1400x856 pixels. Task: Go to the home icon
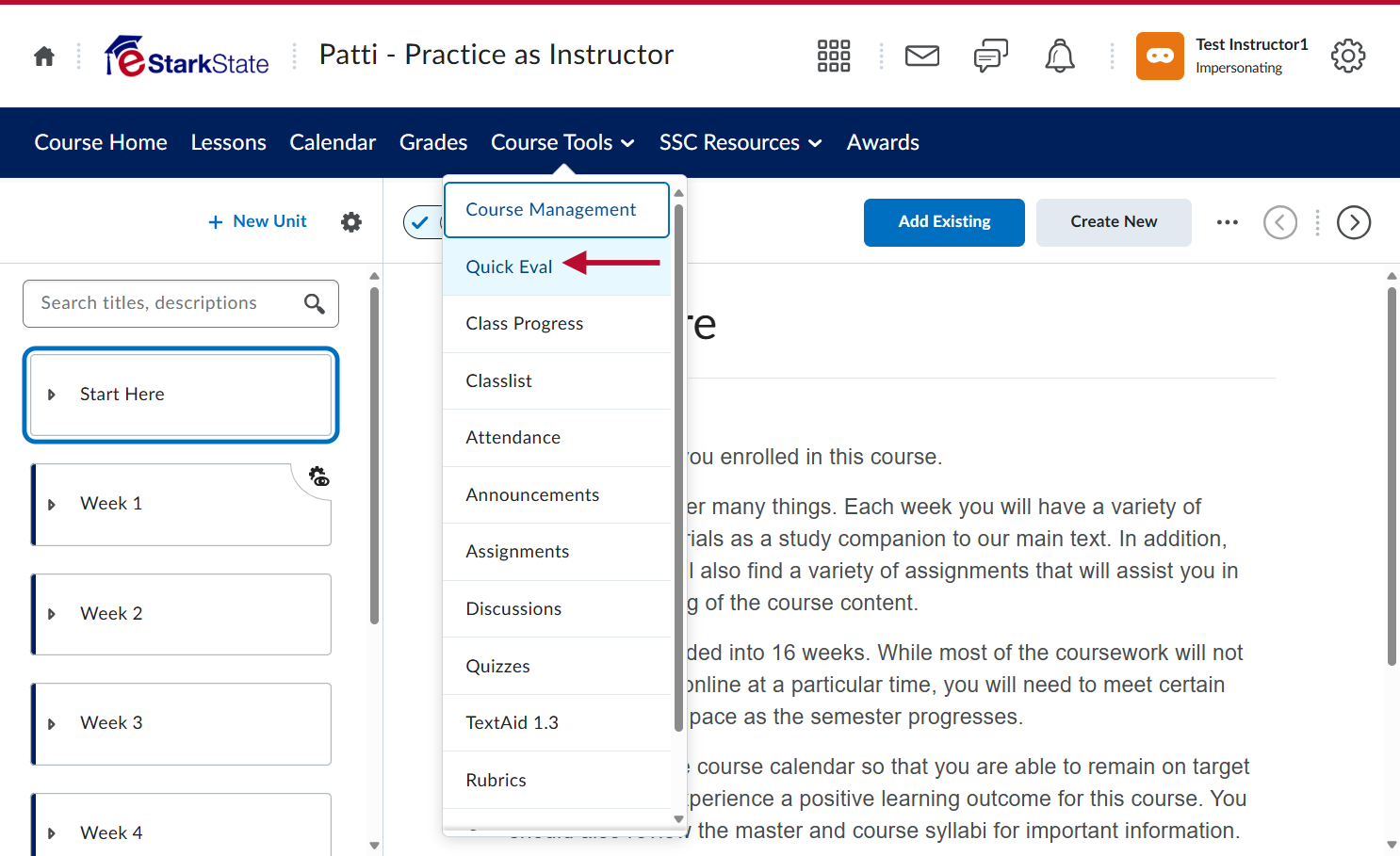pos(44,57)
